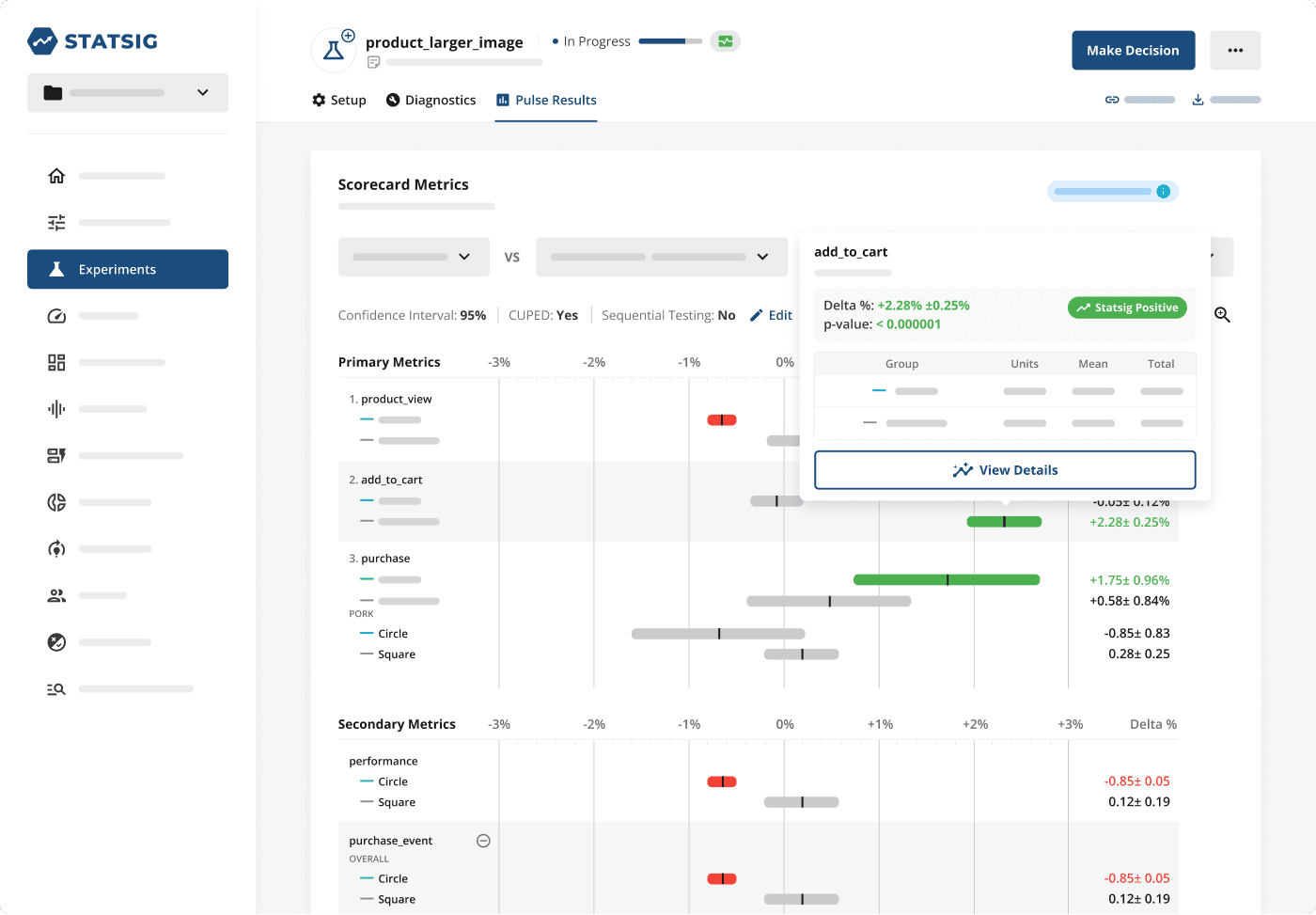Image resolution: width=1316 pixels, height=915 pixels.
Task: Click the download icon at top right
Action: 1198,100
